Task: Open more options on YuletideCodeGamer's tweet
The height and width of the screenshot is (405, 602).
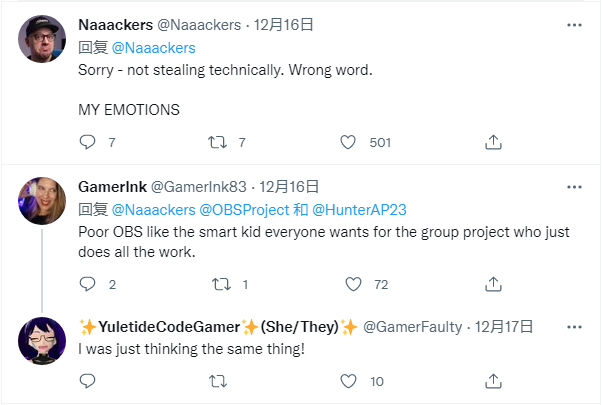Action: coord(574,326)
